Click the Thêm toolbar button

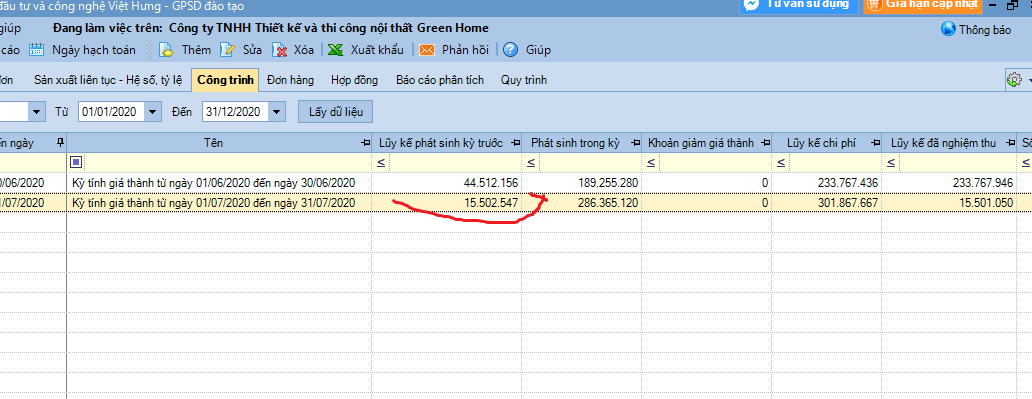click(x=185, y=49)
